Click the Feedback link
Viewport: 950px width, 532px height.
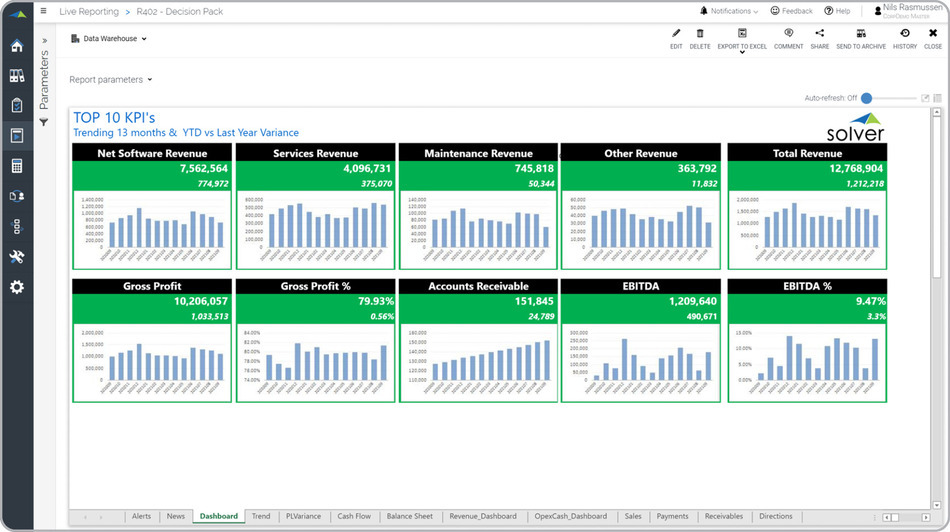pos(792,11)
